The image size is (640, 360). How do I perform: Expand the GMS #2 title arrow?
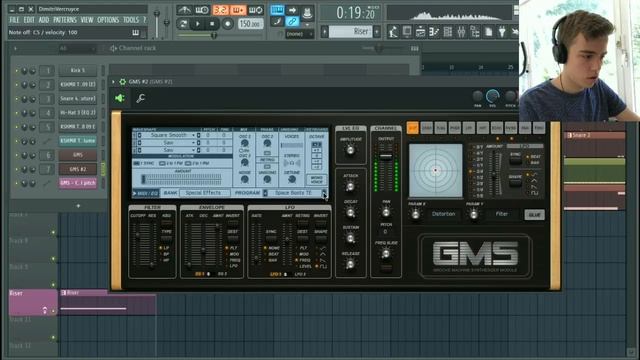(113, 82)
